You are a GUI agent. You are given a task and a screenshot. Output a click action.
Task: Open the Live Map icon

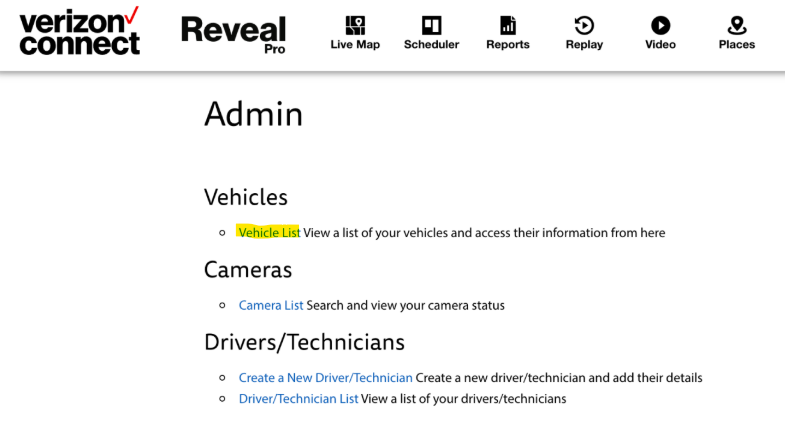pos(355,25)
